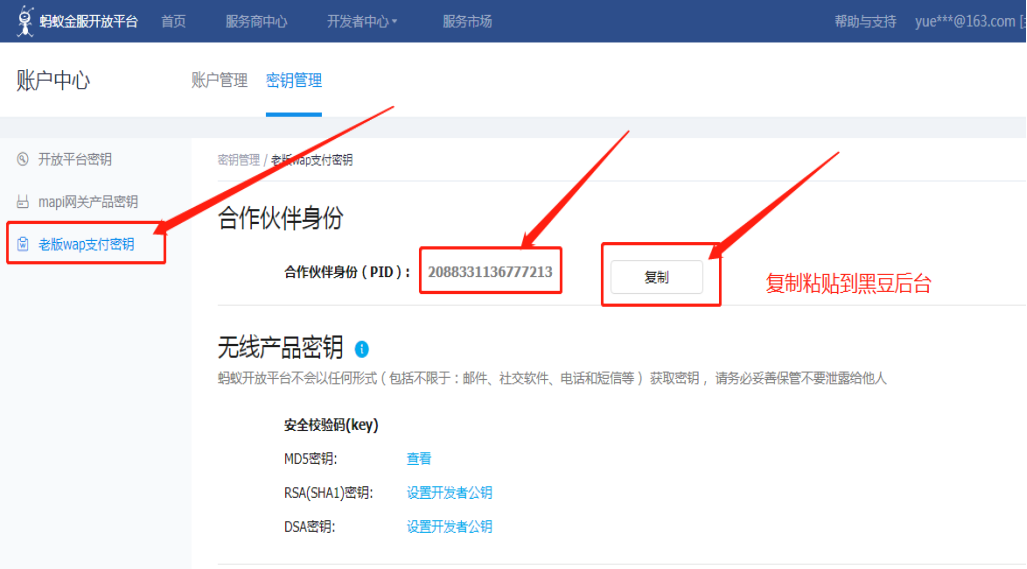Click the wap icon beside 老版wap支付密钥

pos(23,244)
